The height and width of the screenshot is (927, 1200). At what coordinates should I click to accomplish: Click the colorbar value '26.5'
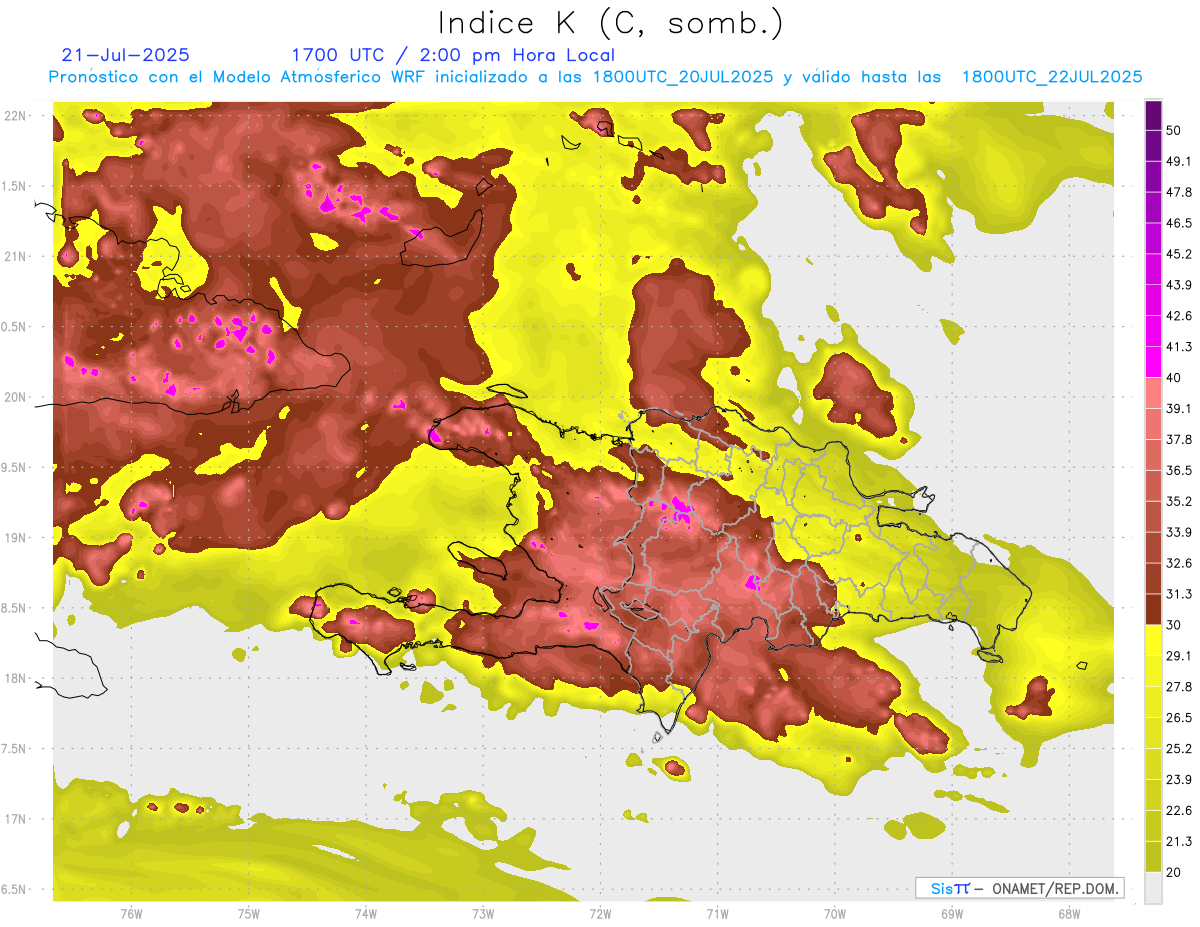coord(1179,717)
